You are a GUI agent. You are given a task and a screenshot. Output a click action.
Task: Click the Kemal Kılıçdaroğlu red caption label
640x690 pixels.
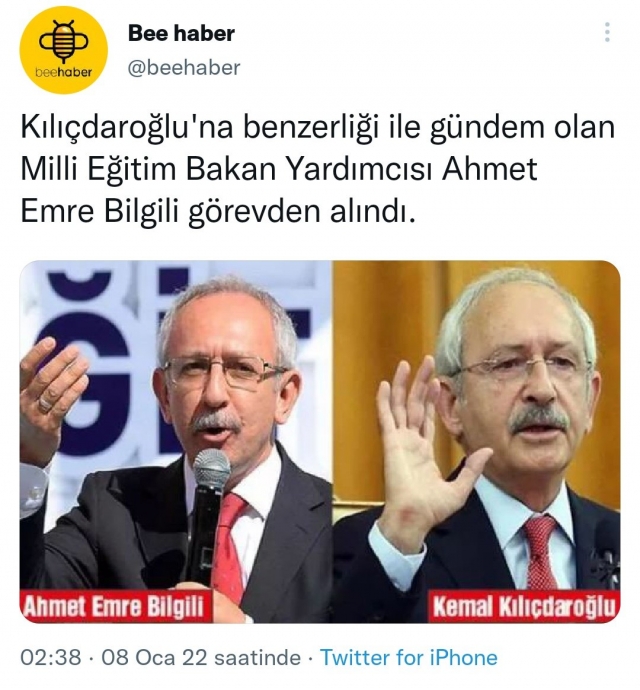524,607
